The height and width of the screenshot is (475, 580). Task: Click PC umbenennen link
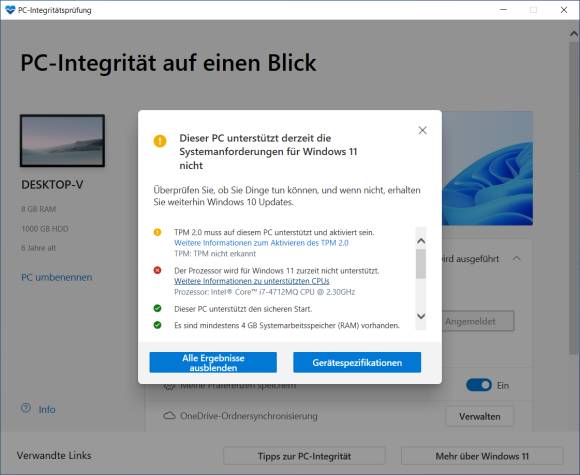(57, 277)
